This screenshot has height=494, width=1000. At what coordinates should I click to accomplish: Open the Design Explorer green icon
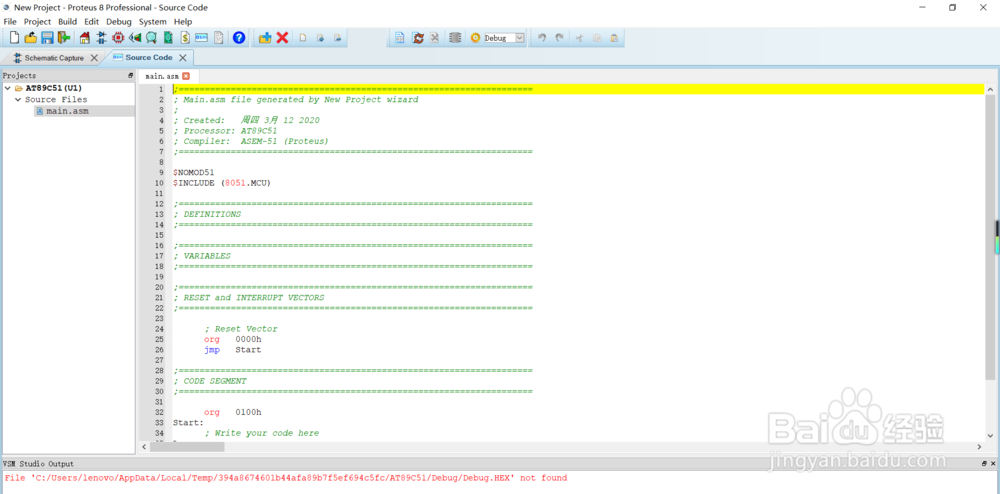pos(168,38)
